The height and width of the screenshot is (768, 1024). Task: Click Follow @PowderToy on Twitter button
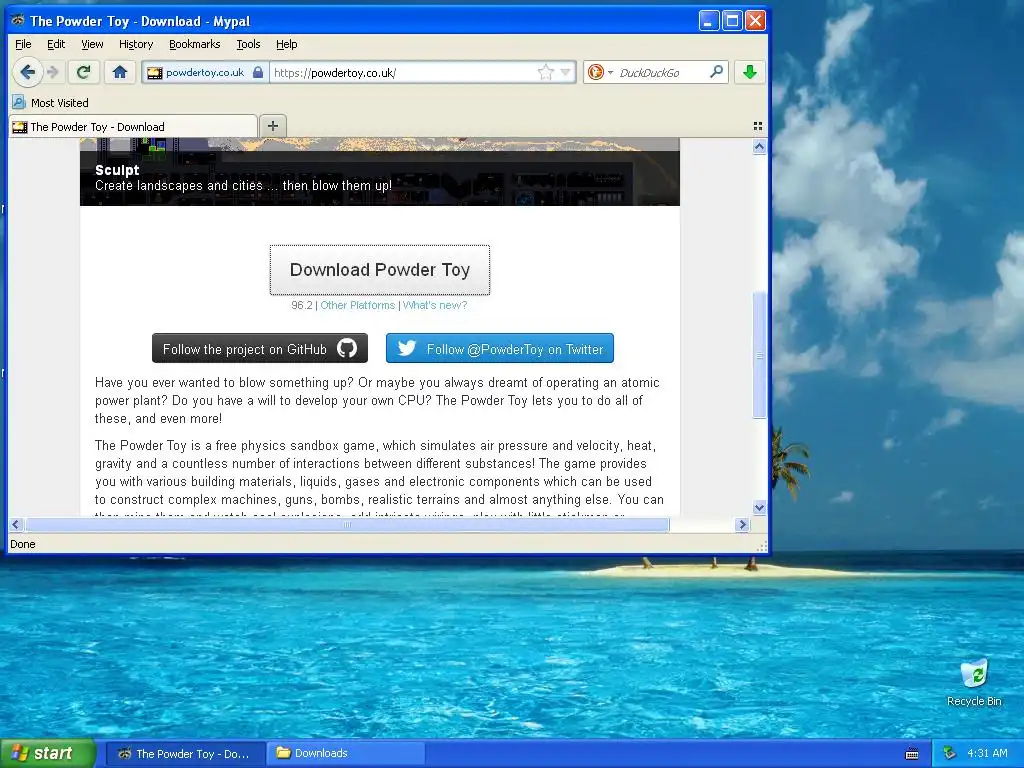(x=500, y=348)
